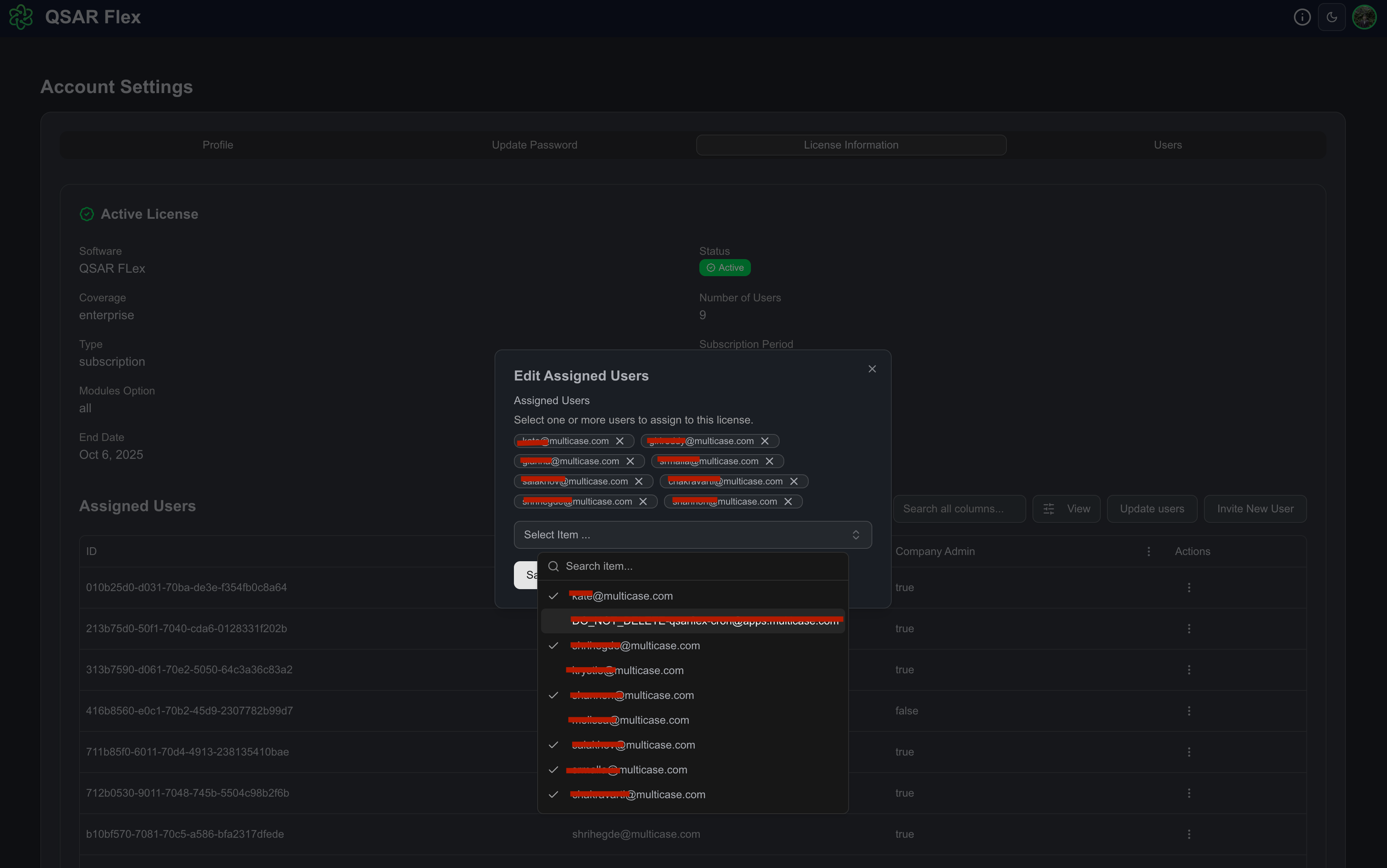The height and width of the screenshot is (868, 1387).
Task: Uncheck the last email option in dropdown list
Action: pos(638,795)
